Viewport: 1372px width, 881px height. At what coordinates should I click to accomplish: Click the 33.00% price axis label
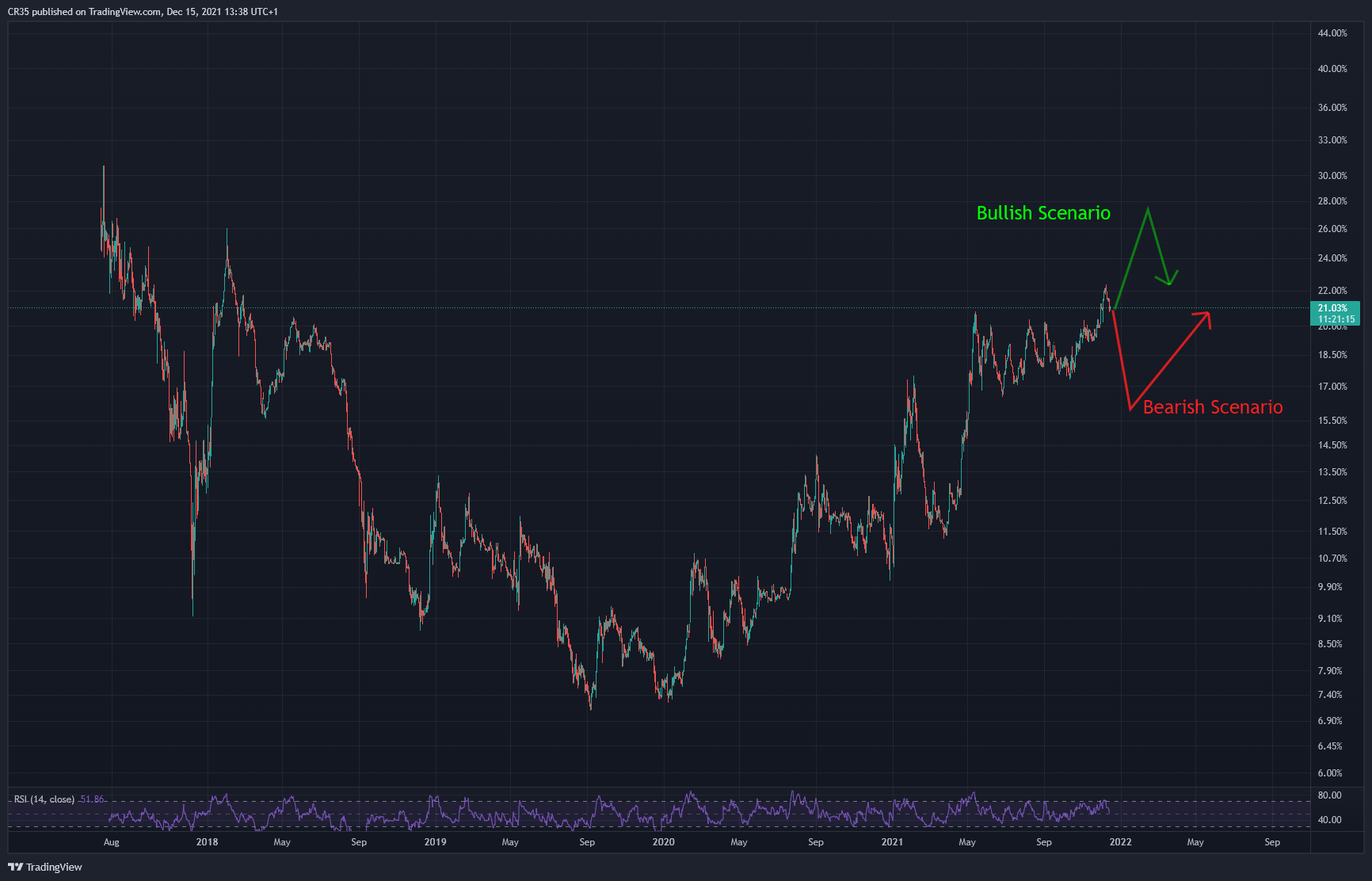click(1332, 140)
